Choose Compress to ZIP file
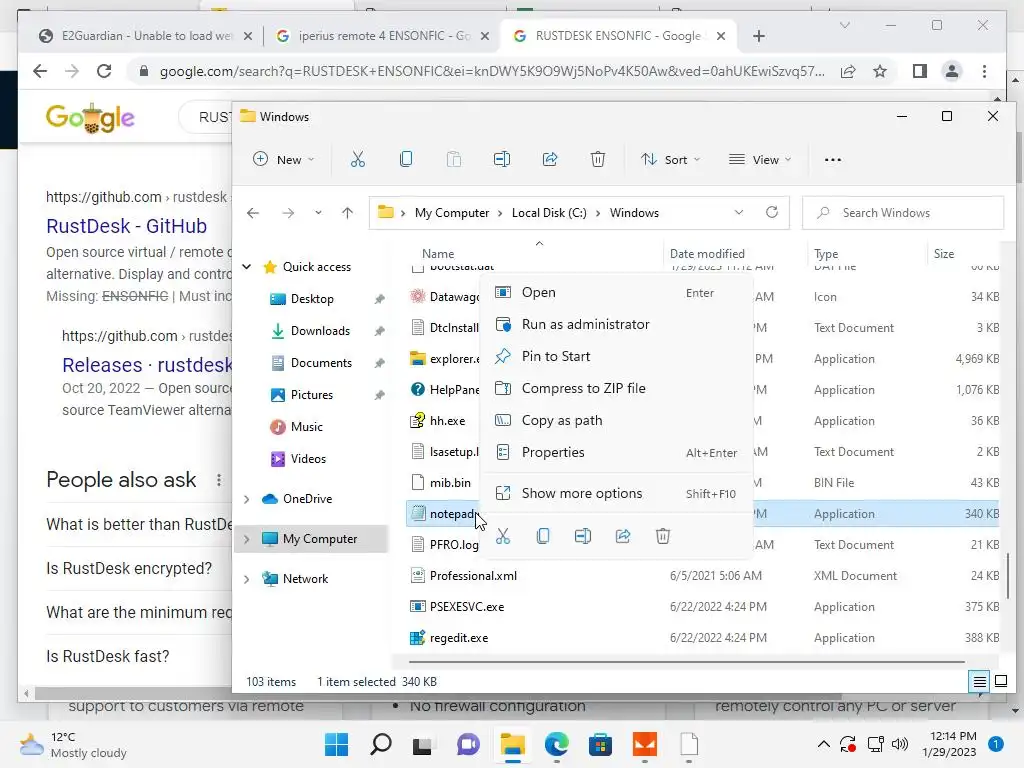Screen dimensions: 1024x768 coord(616,389)
